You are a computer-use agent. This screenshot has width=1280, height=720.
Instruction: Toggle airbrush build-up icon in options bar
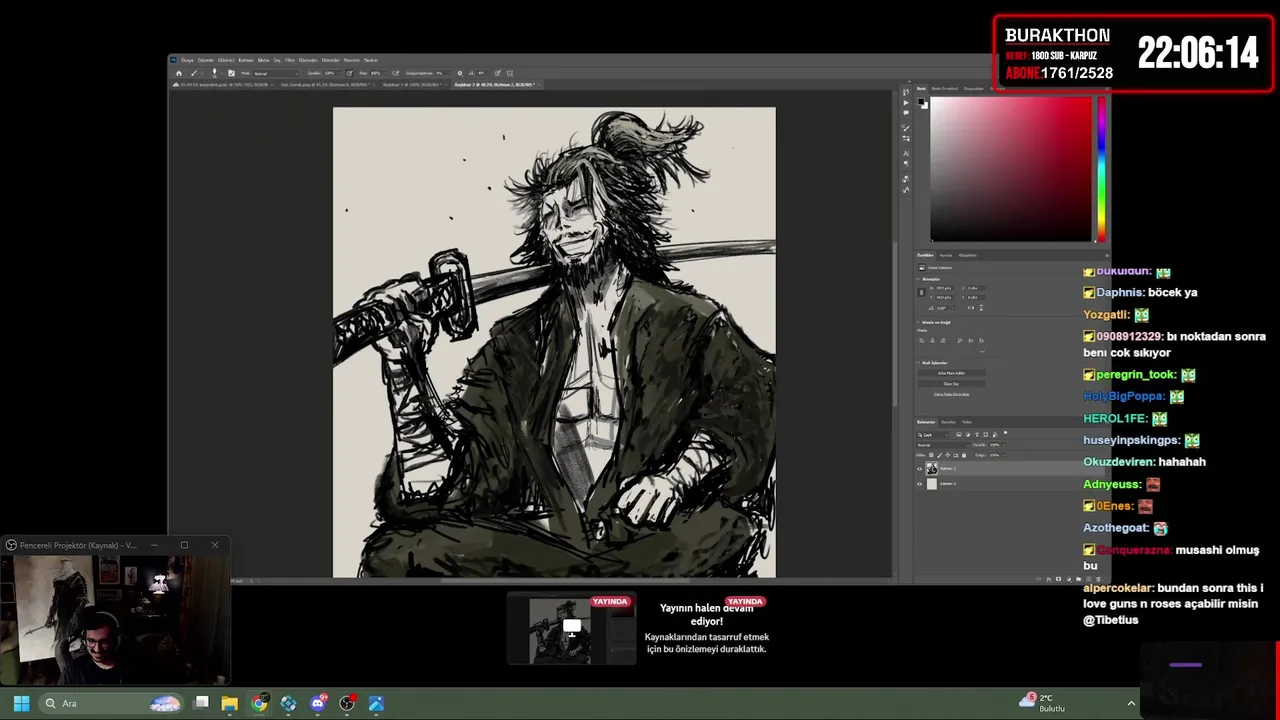395,73
